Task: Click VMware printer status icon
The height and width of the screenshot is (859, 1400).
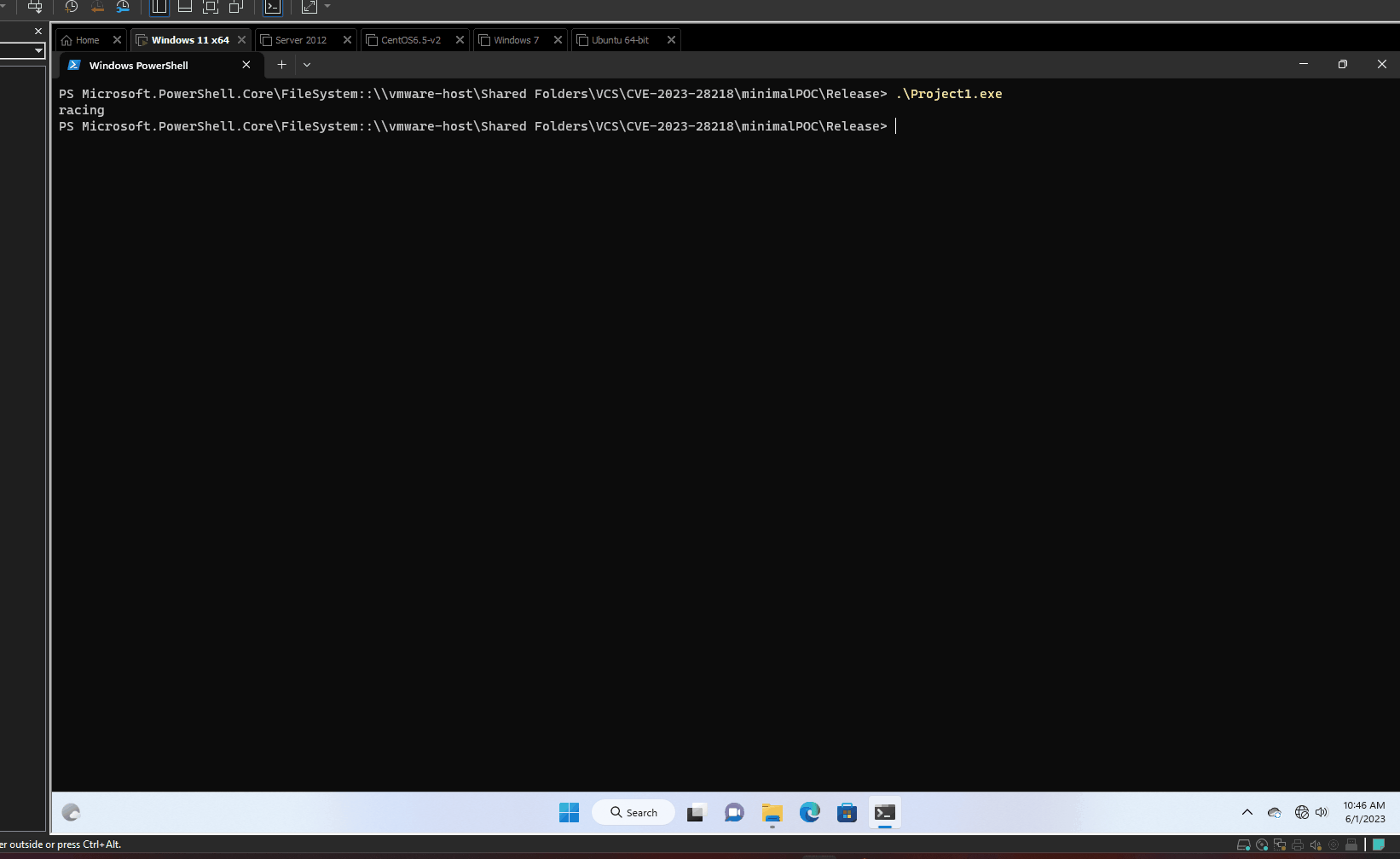Action: pyautogui.click(x=1298, y=845)
